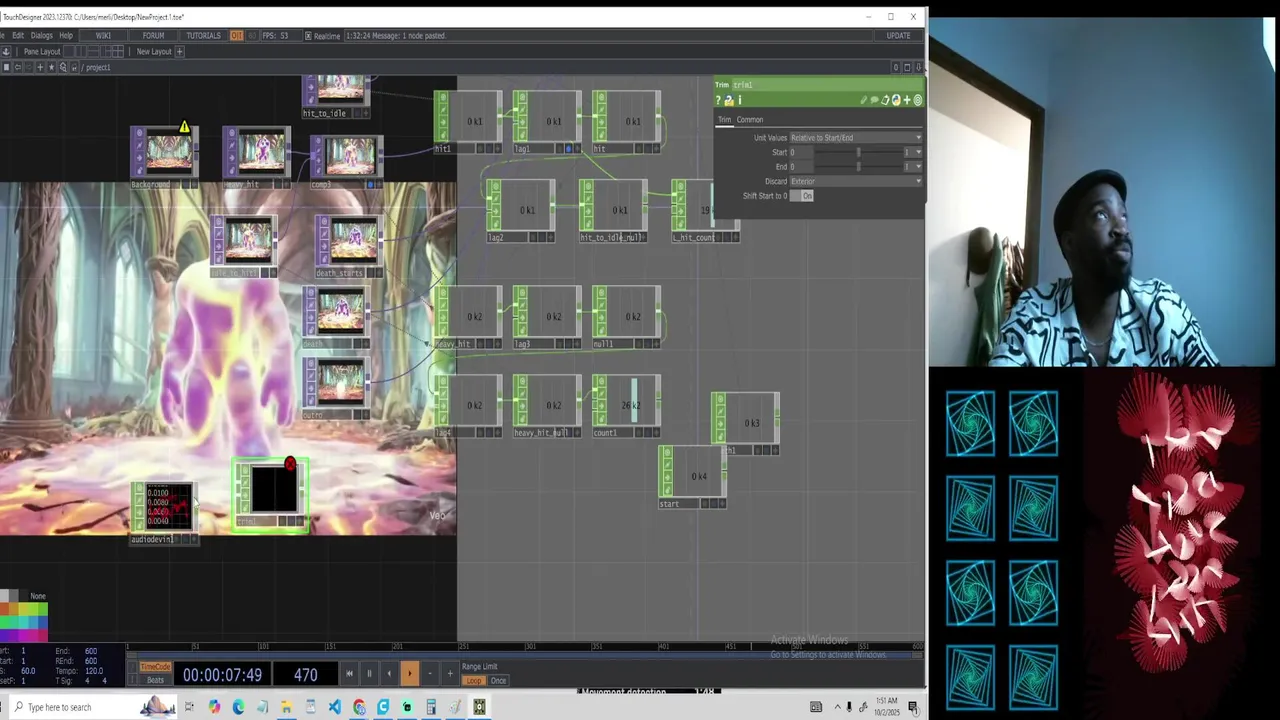Open the Edit menu
The width and height of the screenshot is (1280, 720).
18,35
